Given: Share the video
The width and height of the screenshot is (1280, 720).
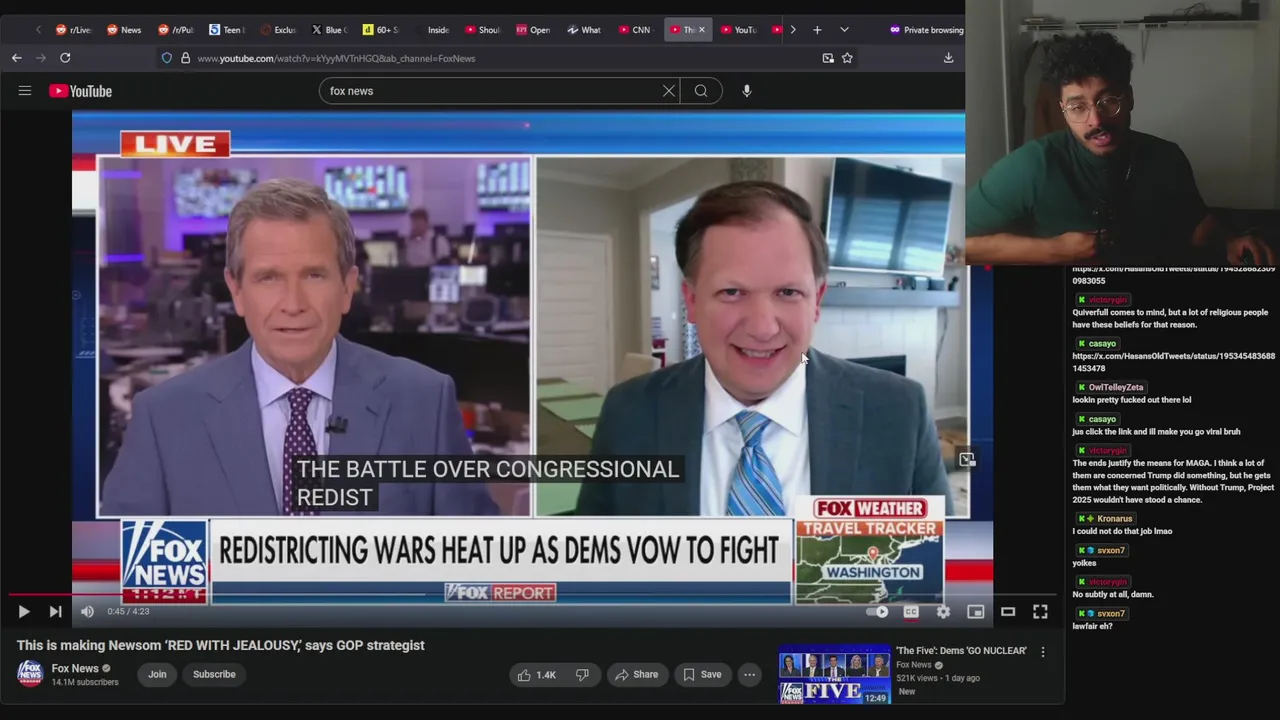Looking at the screenshot, I should (636, 675).
